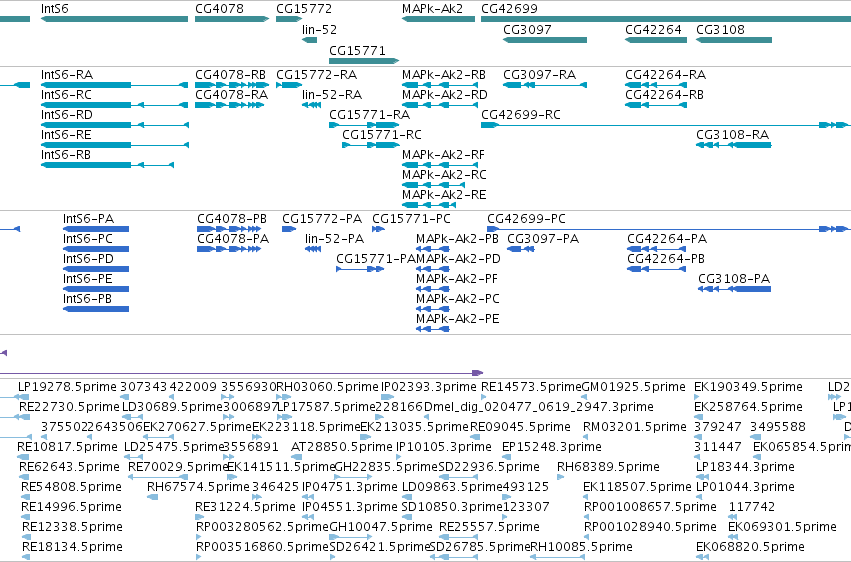
Task: Click transcript CG4078-RB
Action: click(232, 85)
